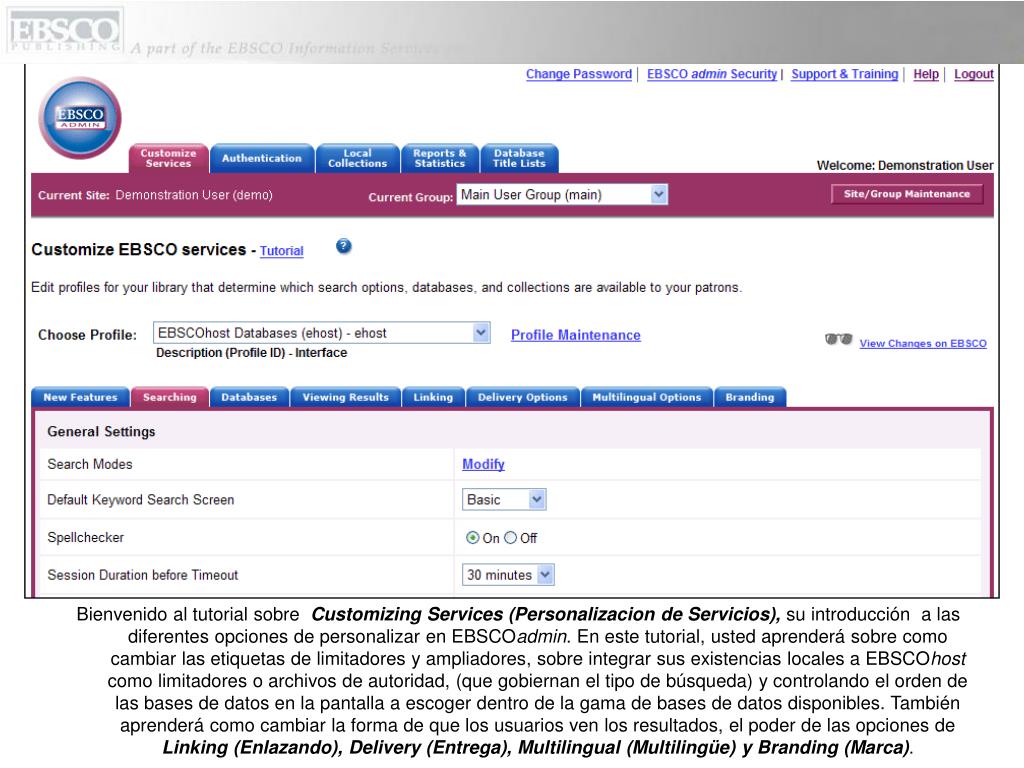Go to the Linking tab
The image size is (1024, 768).
click(x=433, y=397)
